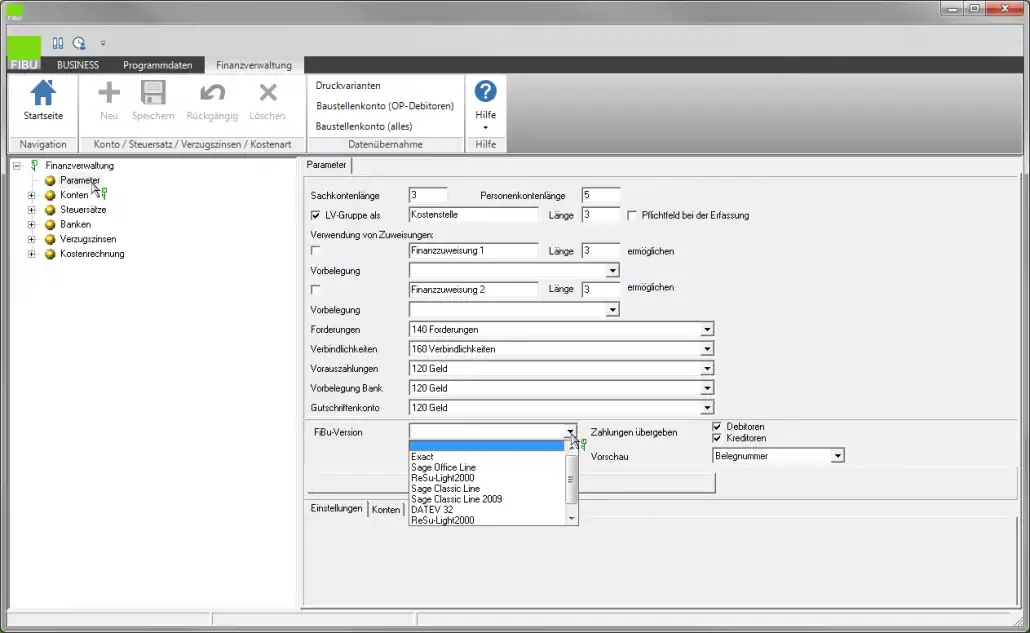This screenshot has height=633, width=1030.
Task: Expand the Konten tree node
Action: (x=31, y=195)
